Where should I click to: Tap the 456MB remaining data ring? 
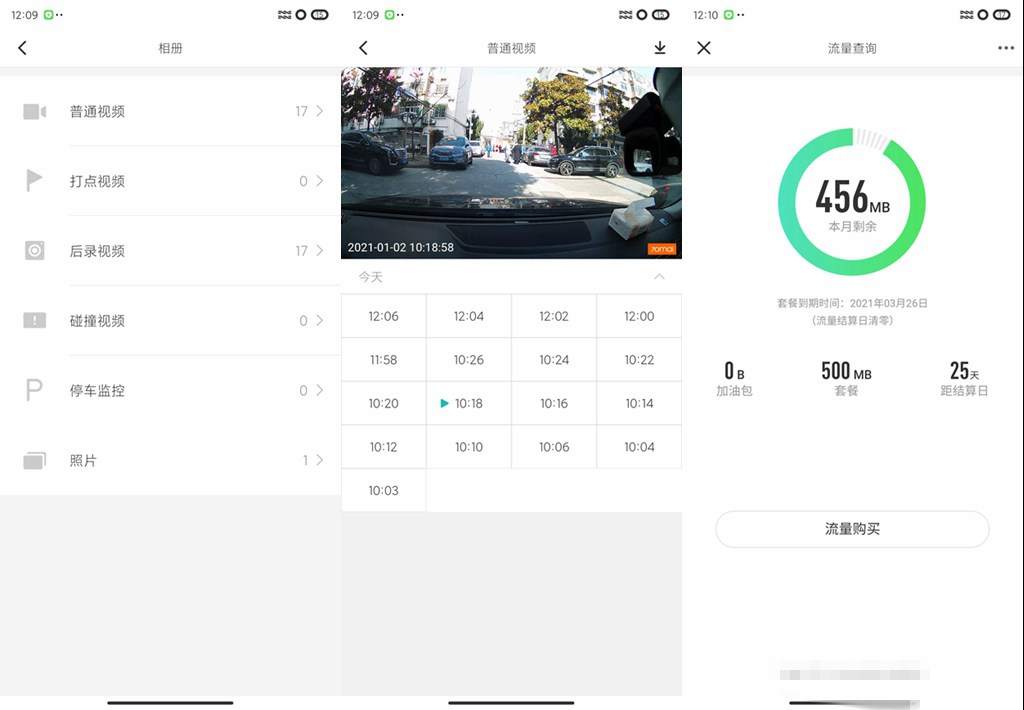852,201
